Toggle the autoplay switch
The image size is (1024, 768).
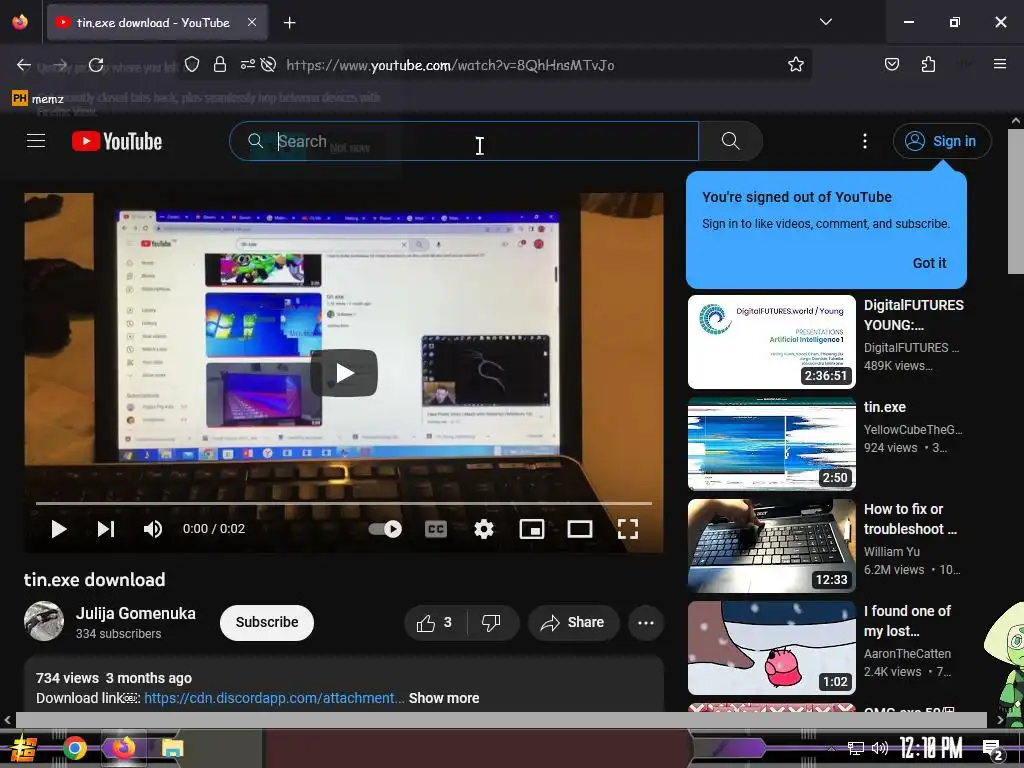click(x=385, y=529)
